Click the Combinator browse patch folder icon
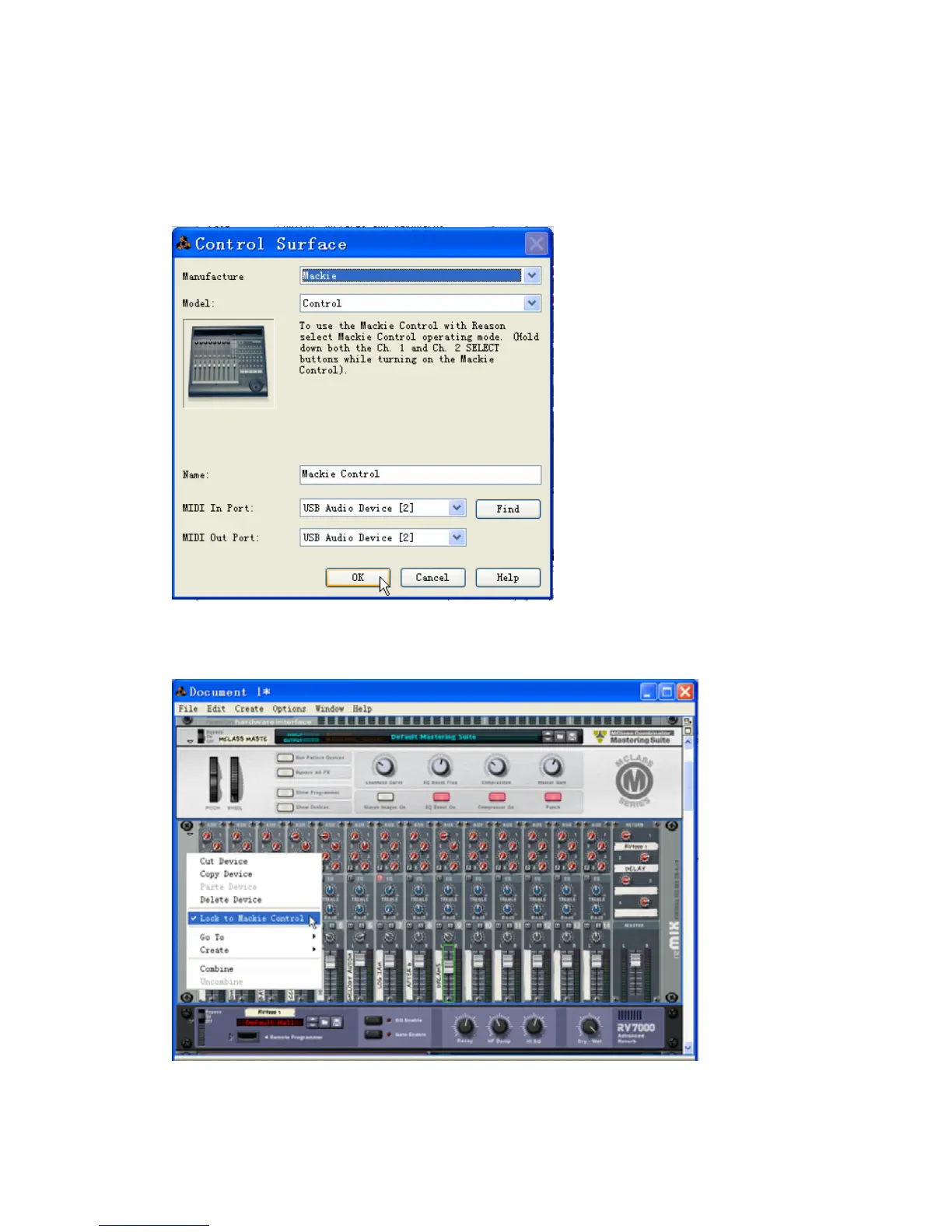 point(560,737)
